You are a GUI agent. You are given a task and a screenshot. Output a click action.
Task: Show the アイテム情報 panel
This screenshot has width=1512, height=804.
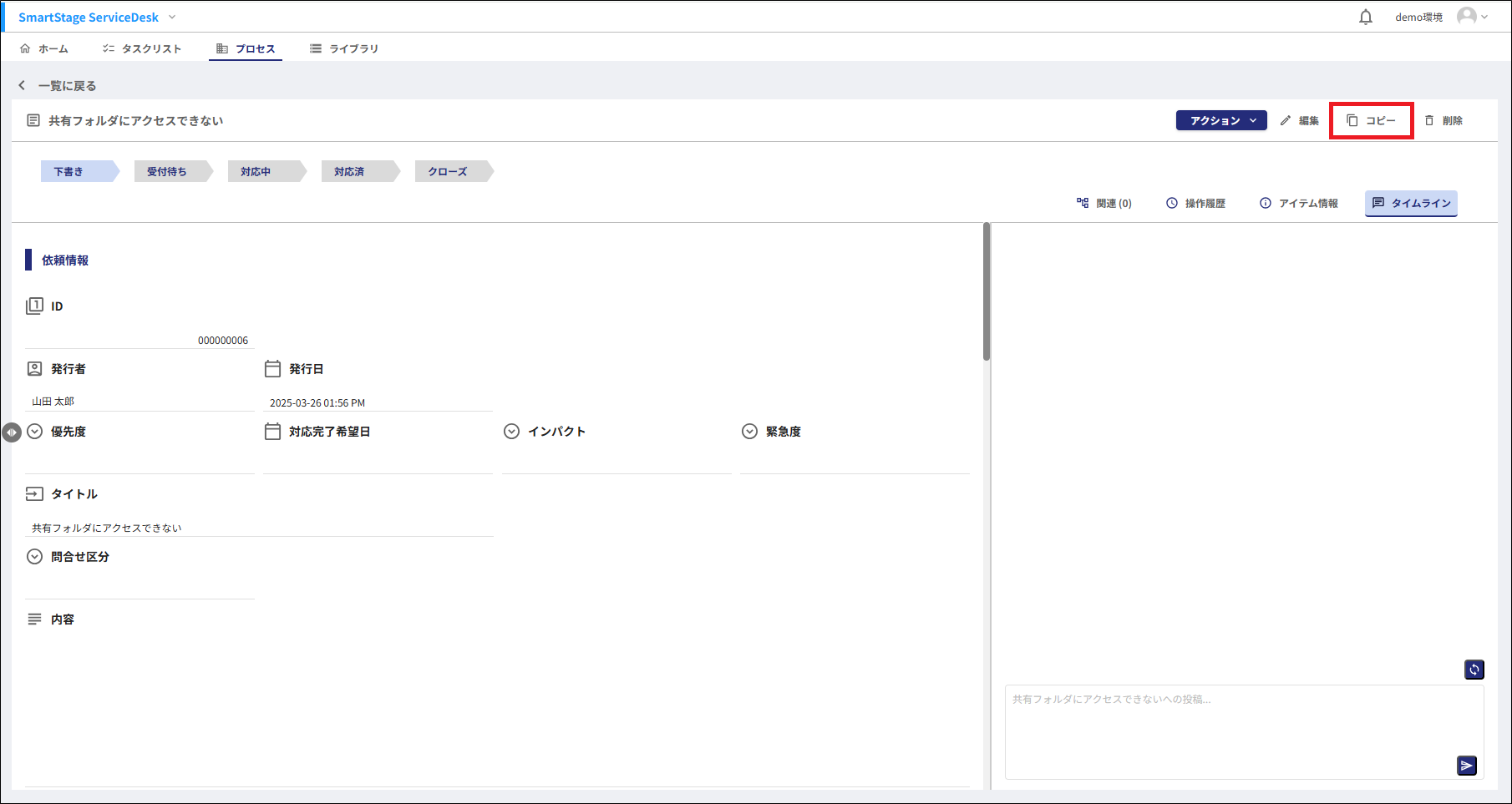(1299, 203)
